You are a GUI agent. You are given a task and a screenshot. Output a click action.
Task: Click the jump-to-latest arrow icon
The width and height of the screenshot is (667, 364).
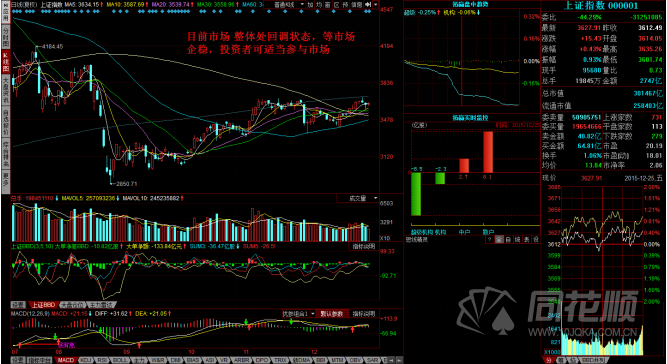(368, 5)
